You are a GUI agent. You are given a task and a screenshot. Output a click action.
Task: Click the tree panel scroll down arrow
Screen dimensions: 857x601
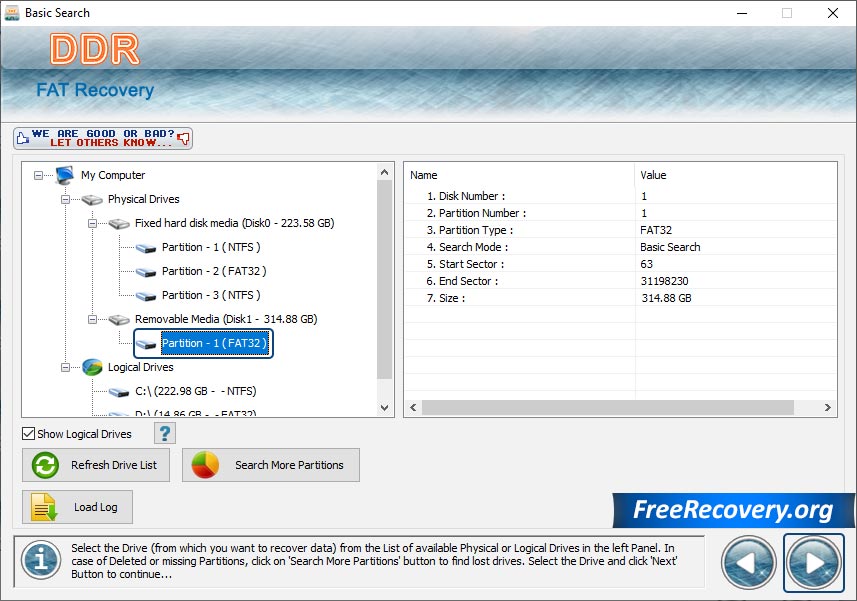tap(385, 408)
